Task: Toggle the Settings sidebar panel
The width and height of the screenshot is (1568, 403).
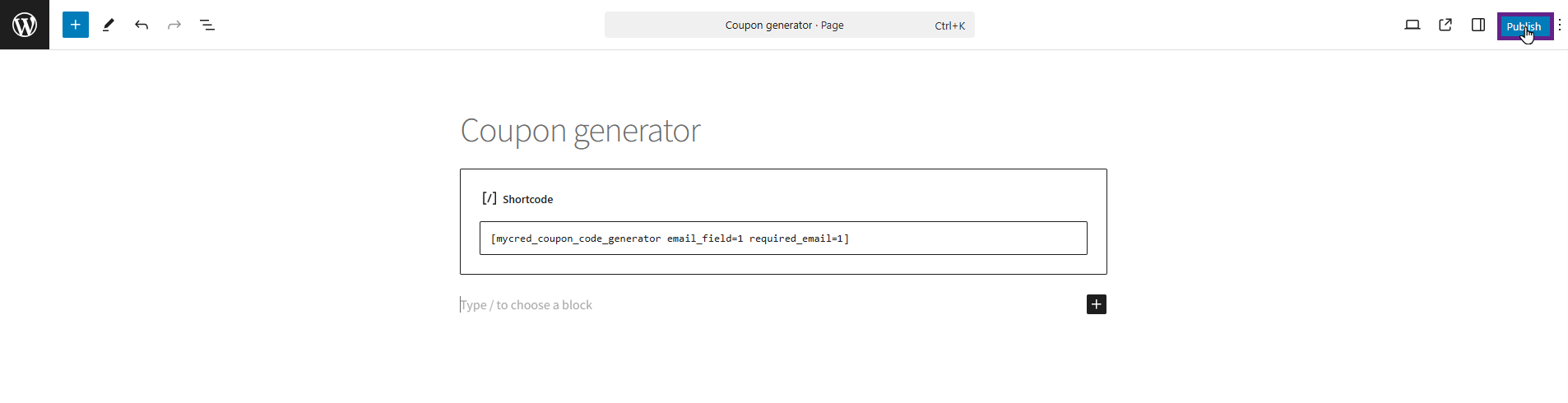Action: [1478, 25]
